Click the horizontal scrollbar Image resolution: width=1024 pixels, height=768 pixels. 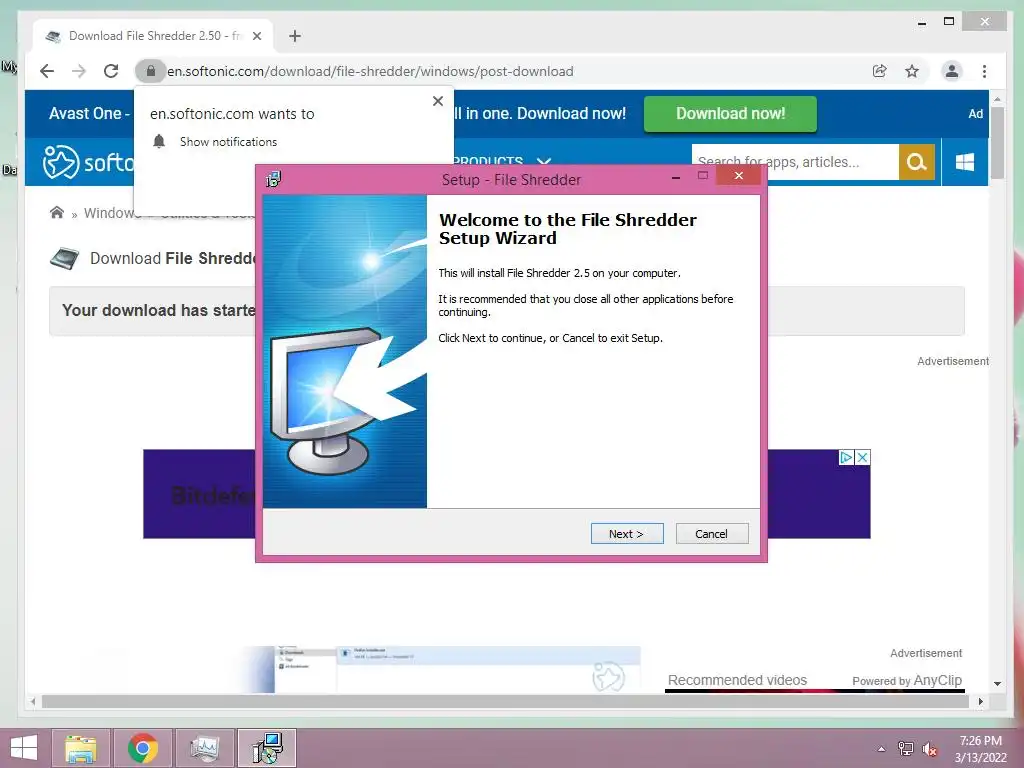[x=505, y=701]
